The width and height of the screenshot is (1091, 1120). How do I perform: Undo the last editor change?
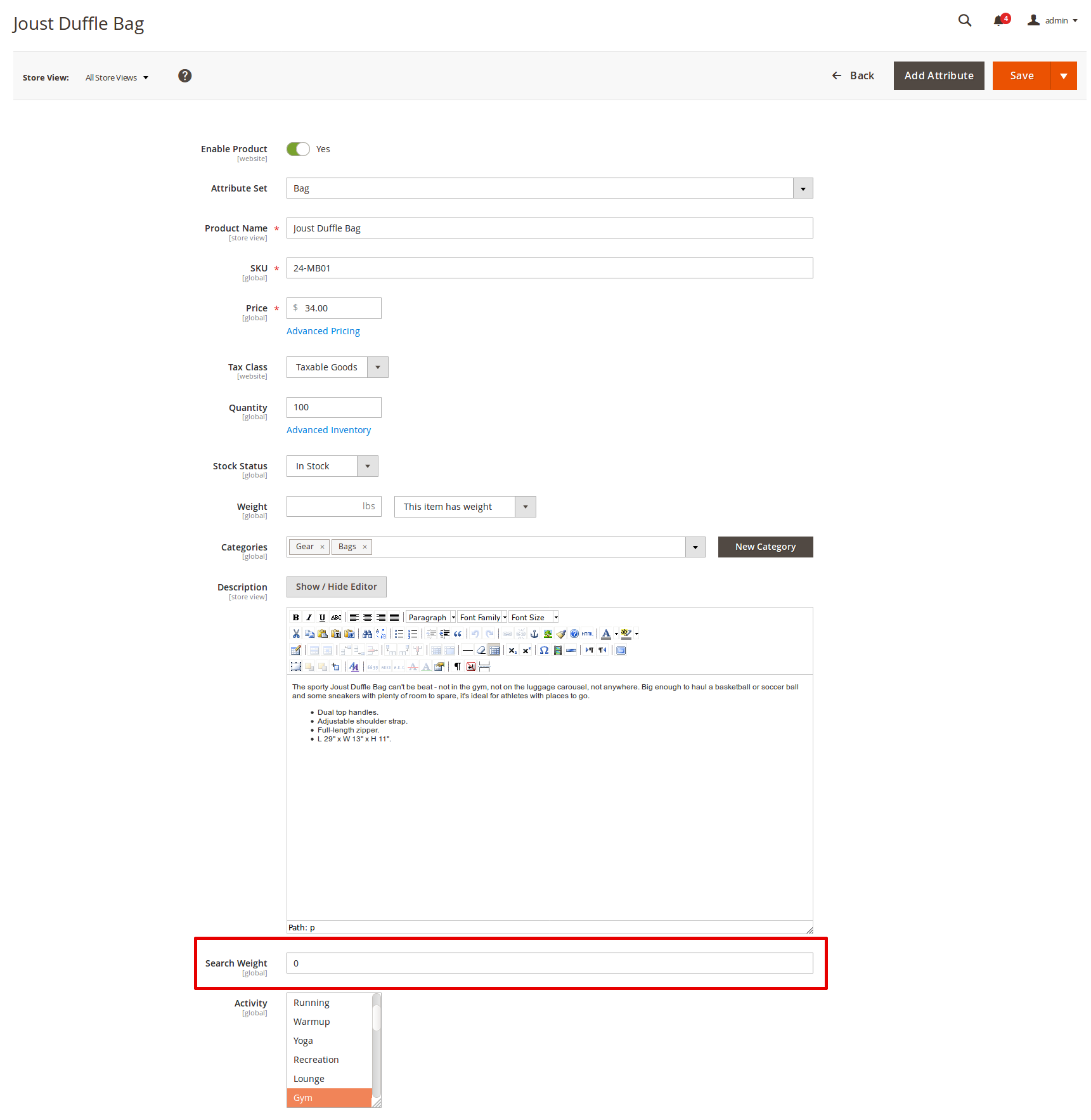[475, 634]
